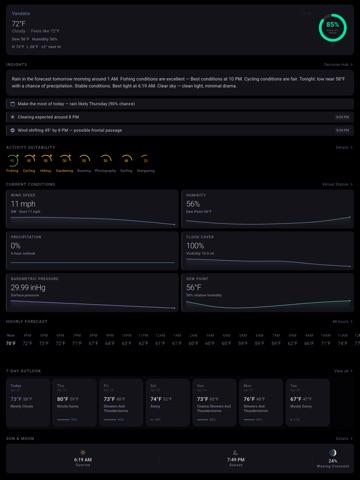Screen dimensions: 360x480
Task: Select the Thu 80°F forecast card
Action: tap(75, 403)
